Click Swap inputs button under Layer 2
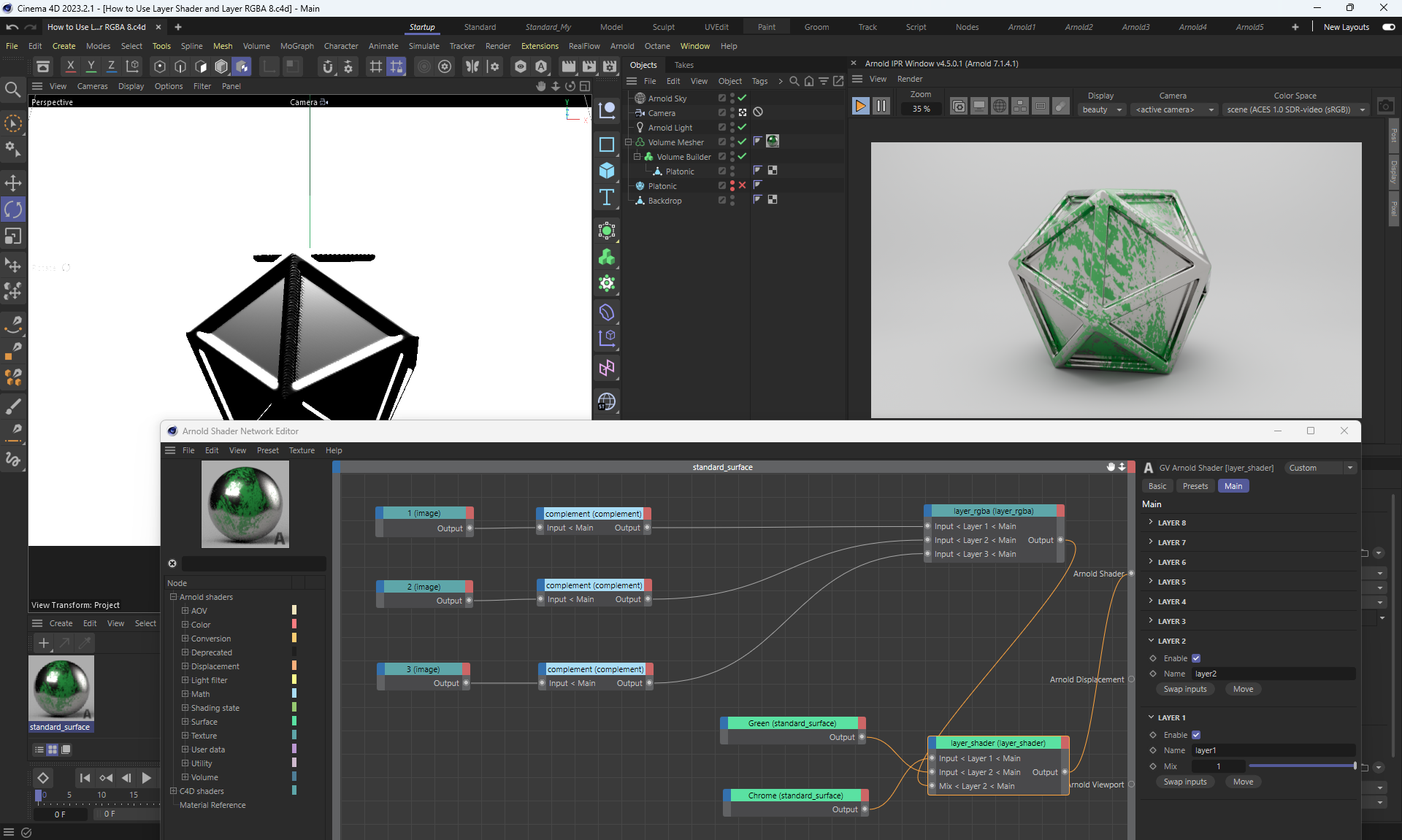 pyautogui.click(x=1184, y=689)
